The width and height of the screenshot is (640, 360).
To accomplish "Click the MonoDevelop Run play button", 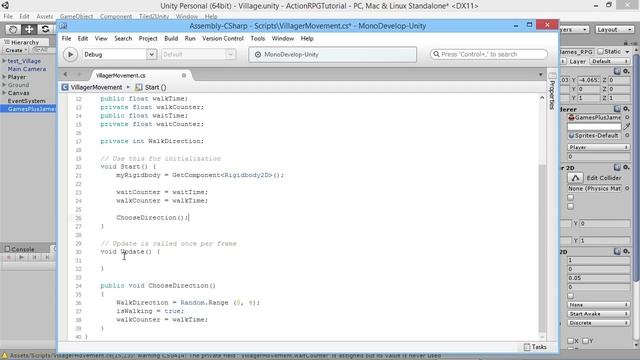I will (70, 54).
